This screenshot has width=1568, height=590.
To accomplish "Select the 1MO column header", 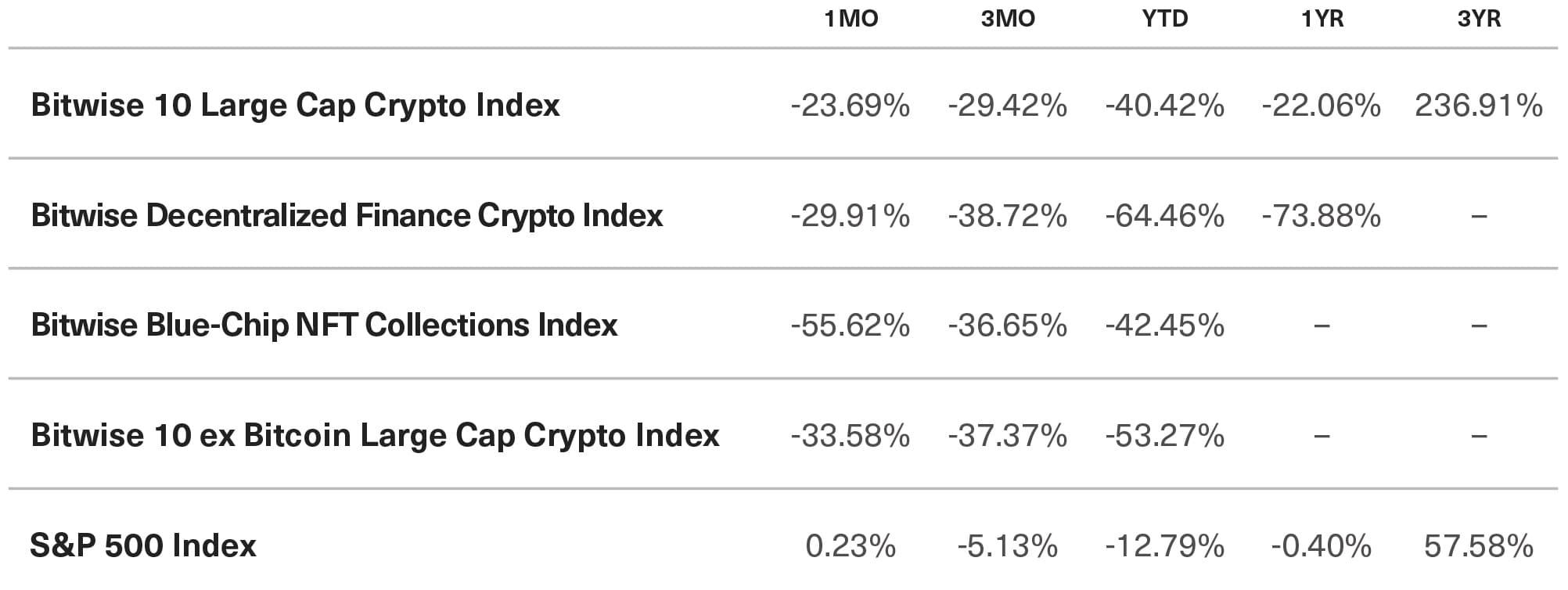I will click(x=851, y=18).
